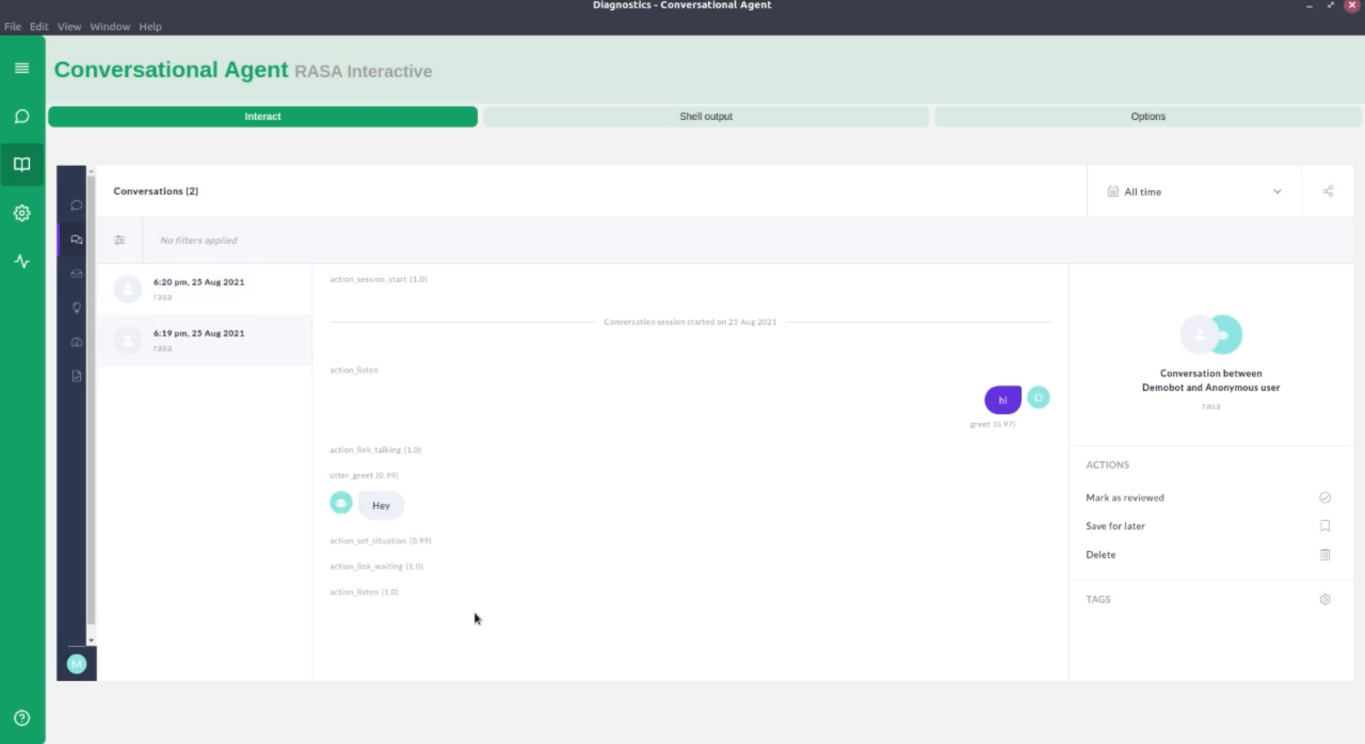Click action_set_situation (0.99) event
Image resolution: width=1365 pixels, height=744 pixels.
click(380, 541)
